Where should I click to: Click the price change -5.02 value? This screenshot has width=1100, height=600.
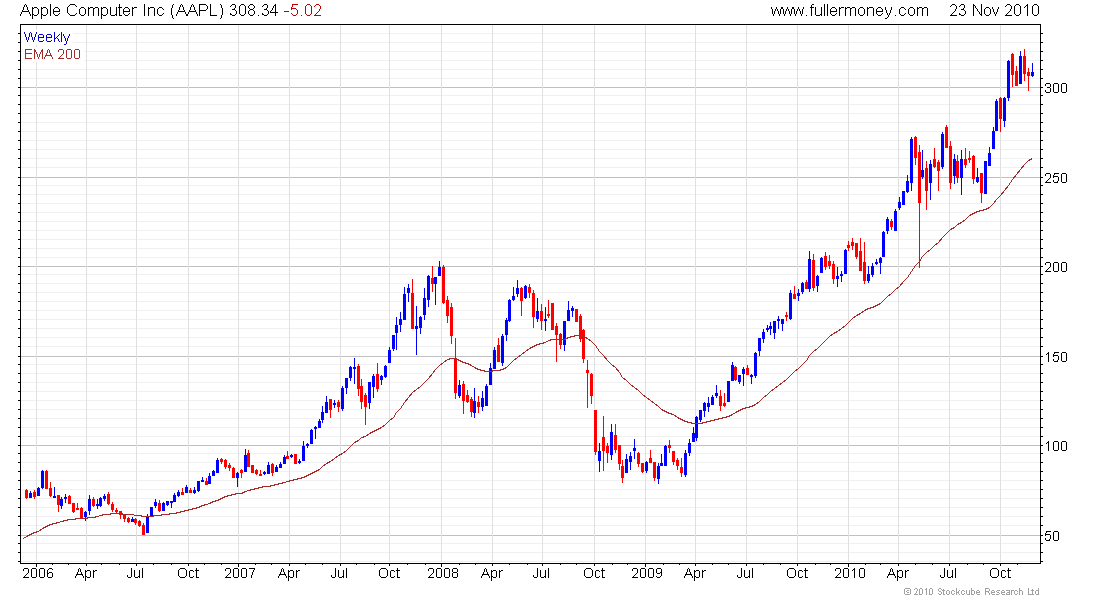(x=302, y=11)
